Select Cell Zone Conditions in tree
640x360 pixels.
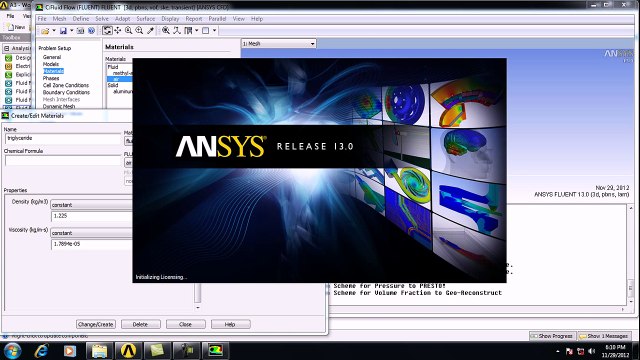[x=66, y=85]
